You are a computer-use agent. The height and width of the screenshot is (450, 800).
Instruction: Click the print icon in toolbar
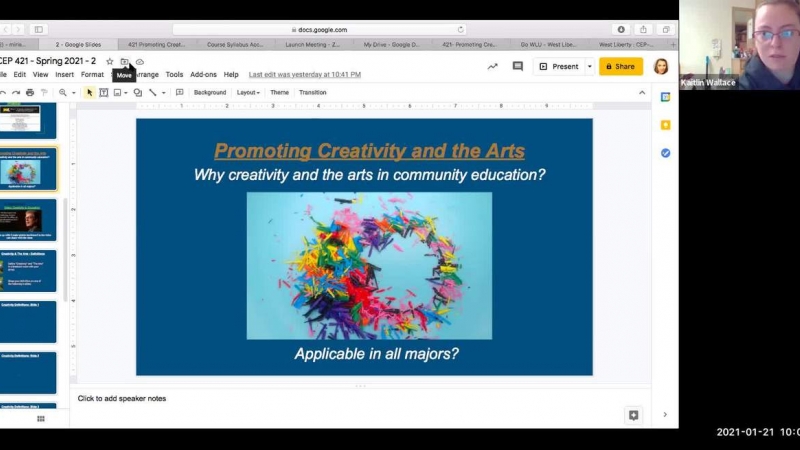pos(30,92)
